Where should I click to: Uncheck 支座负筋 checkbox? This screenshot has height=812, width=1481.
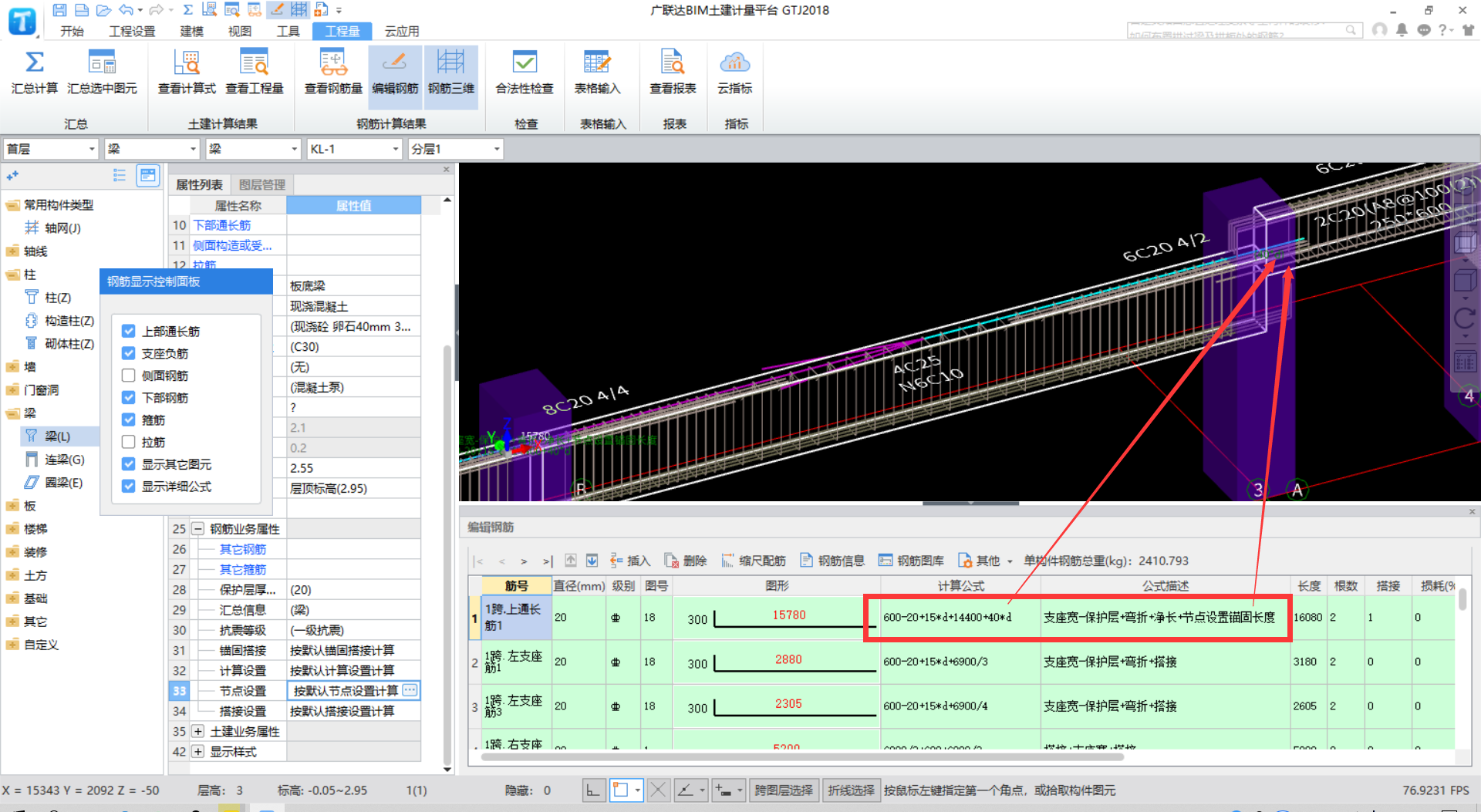[x=129, y=354]
